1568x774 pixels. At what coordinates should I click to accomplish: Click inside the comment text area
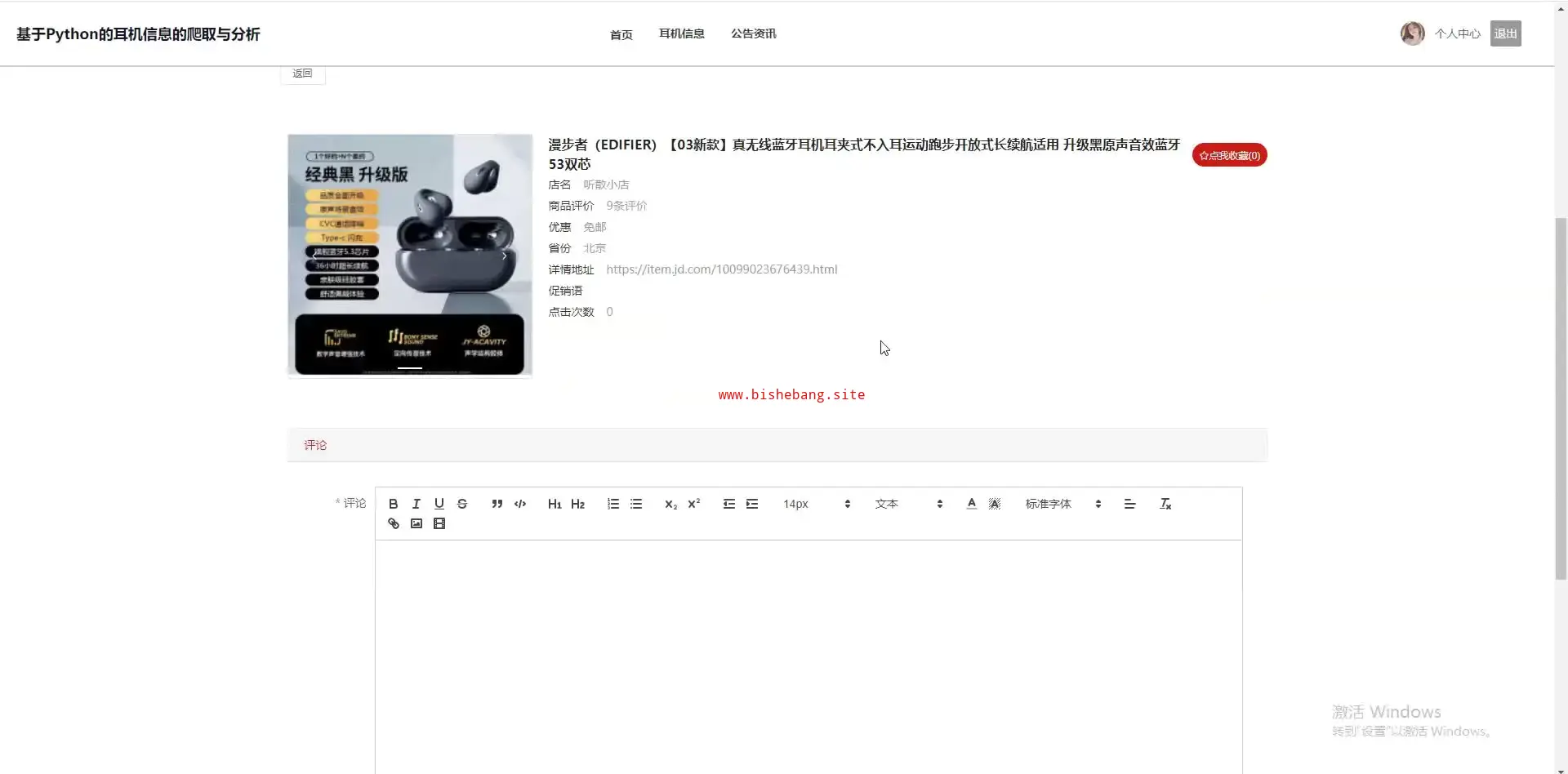click(x=808, y=656)
